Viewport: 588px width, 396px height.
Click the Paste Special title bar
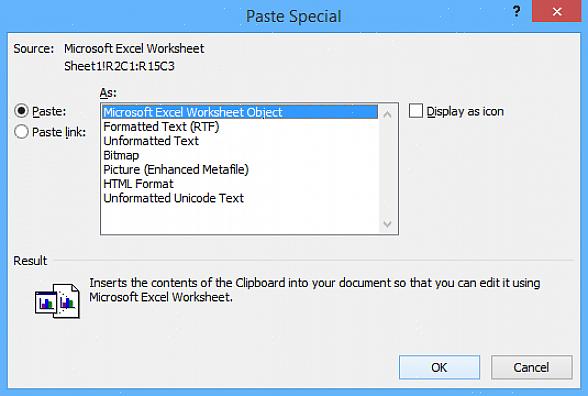tap(293, 16)
